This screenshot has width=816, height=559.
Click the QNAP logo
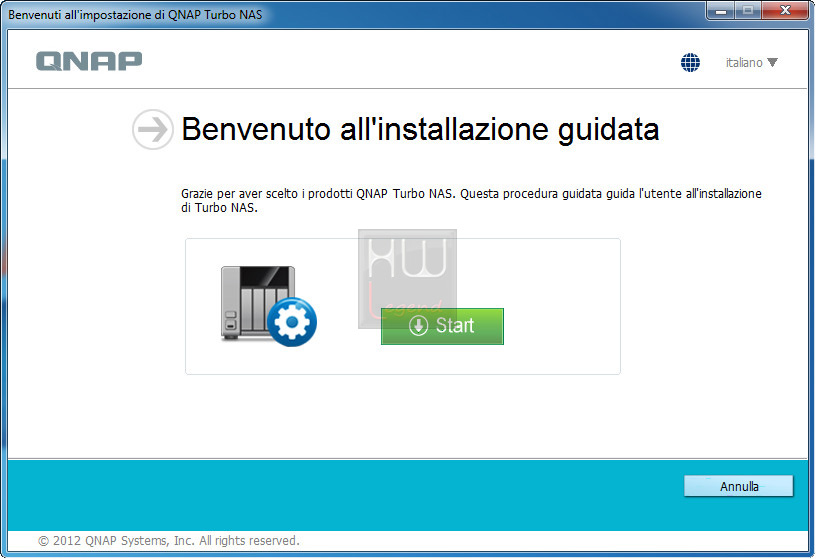coord(89,61)
